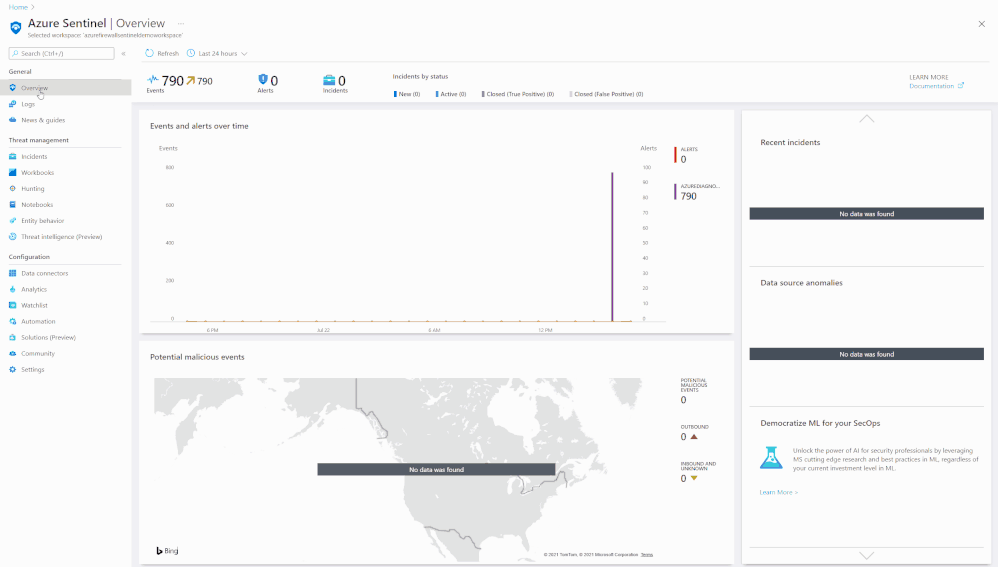This screenshot has height=567, width=998.
Task: Click the Active (0) status legend
Action: (x=451, y=94)
